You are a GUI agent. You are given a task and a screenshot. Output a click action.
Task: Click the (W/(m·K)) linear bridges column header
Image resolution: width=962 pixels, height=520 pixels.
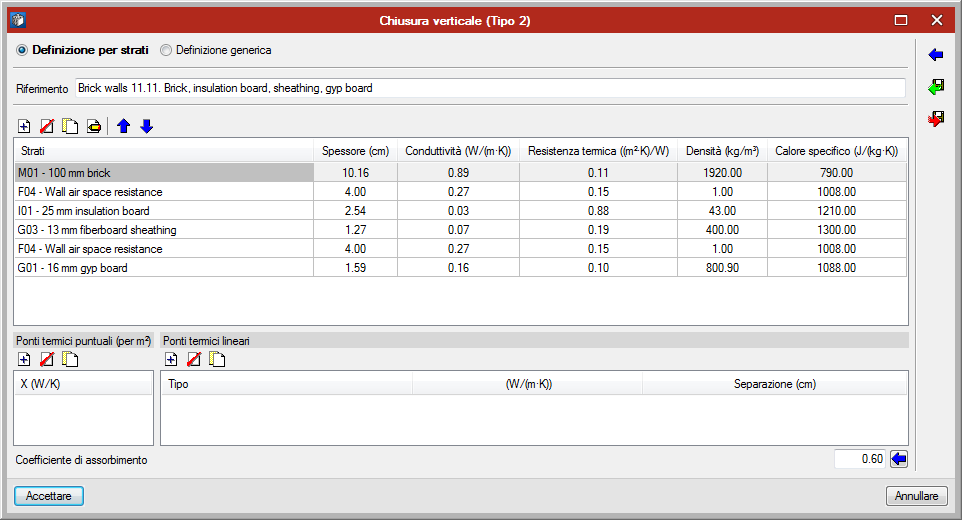point(528,384)
